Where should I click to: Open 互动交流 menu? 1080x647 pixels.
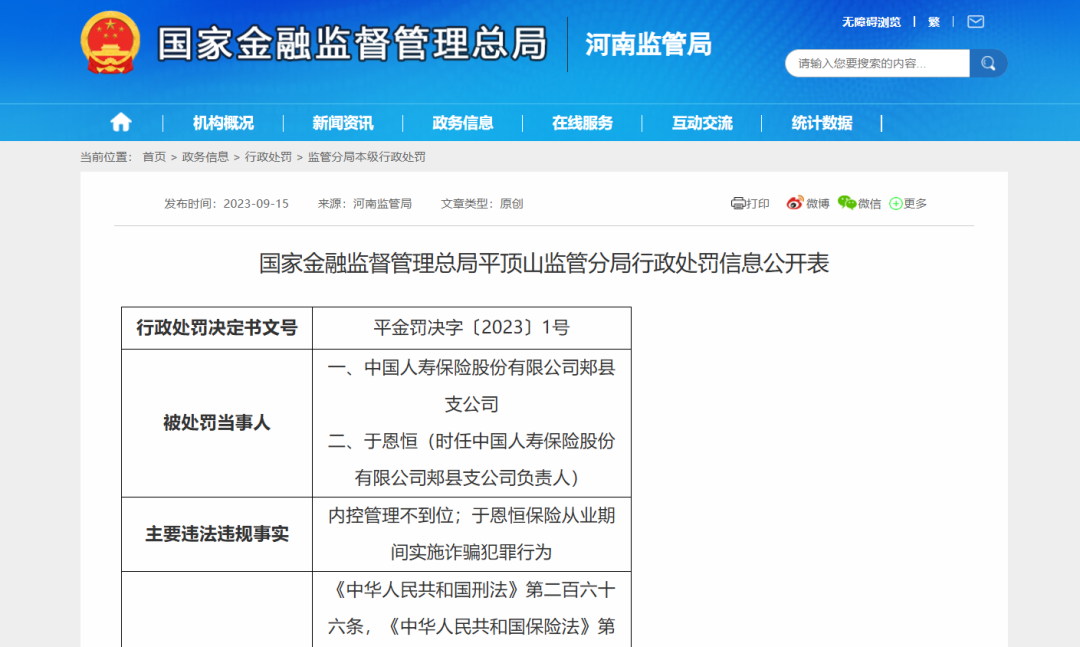point(702,123)
